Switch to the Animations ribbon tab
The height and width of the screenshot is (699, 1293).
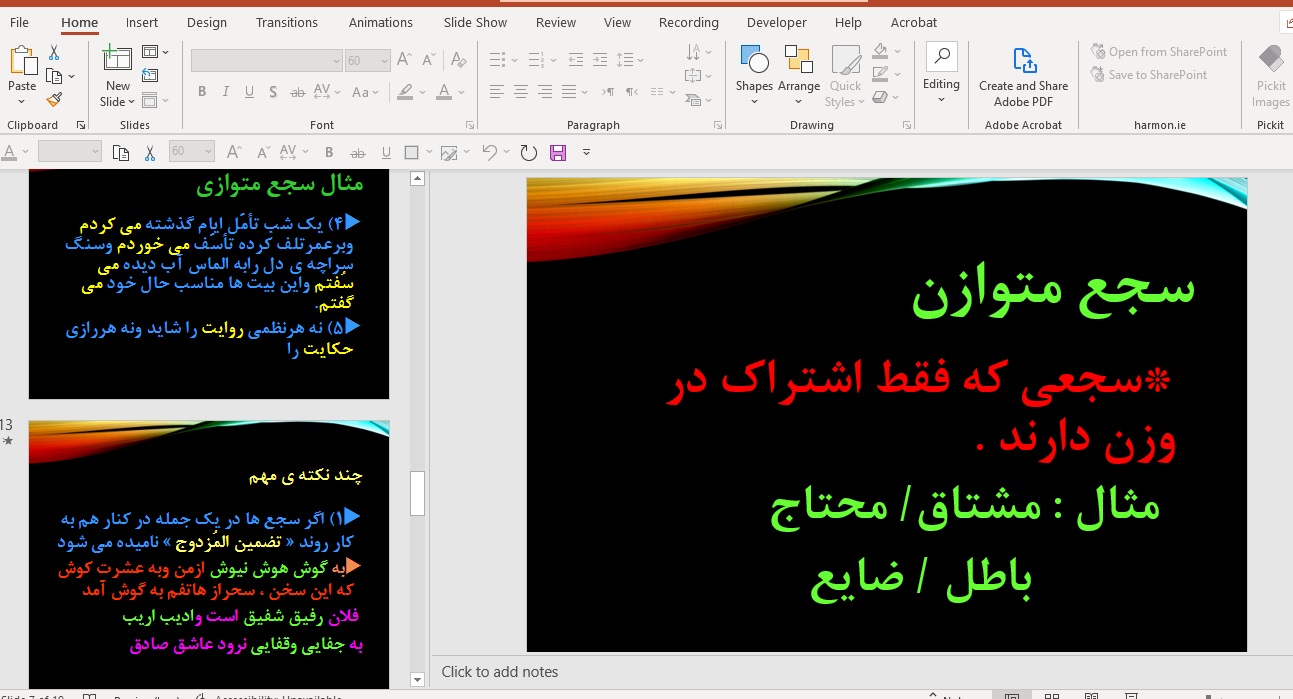pos(380,22)
